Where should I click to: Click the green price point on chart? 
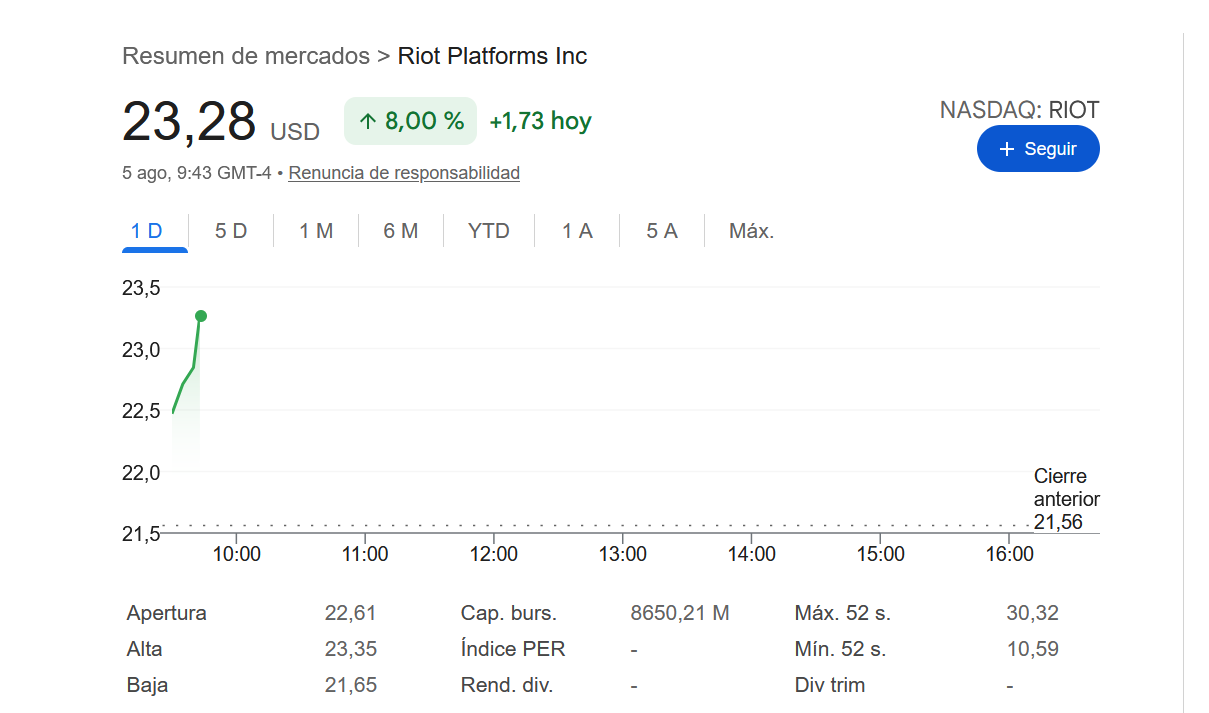pyautogui.click(x=201, y=316)
